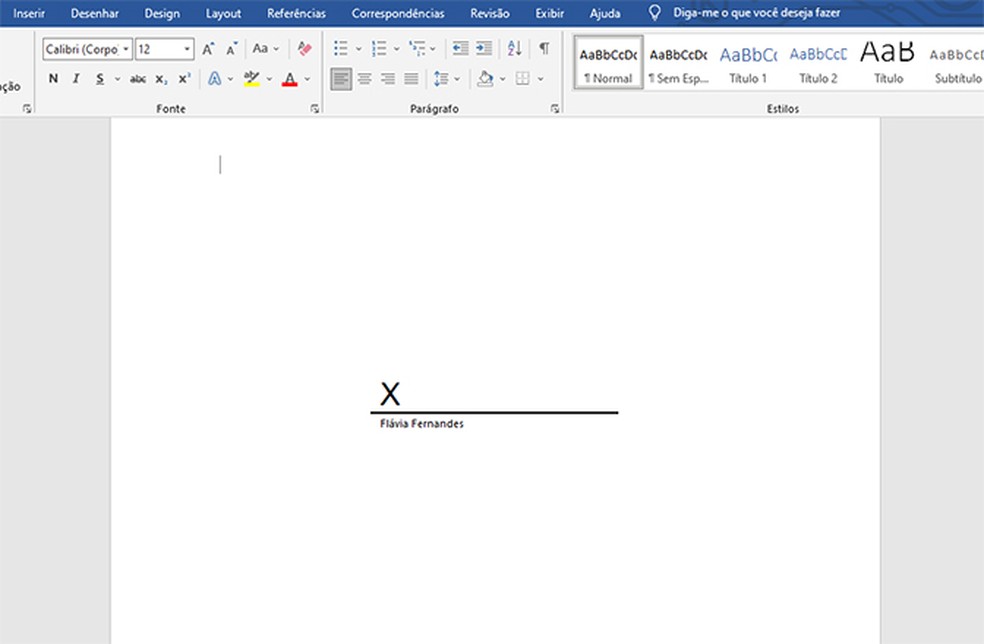Select the strikethrough icon

[137, 78]
